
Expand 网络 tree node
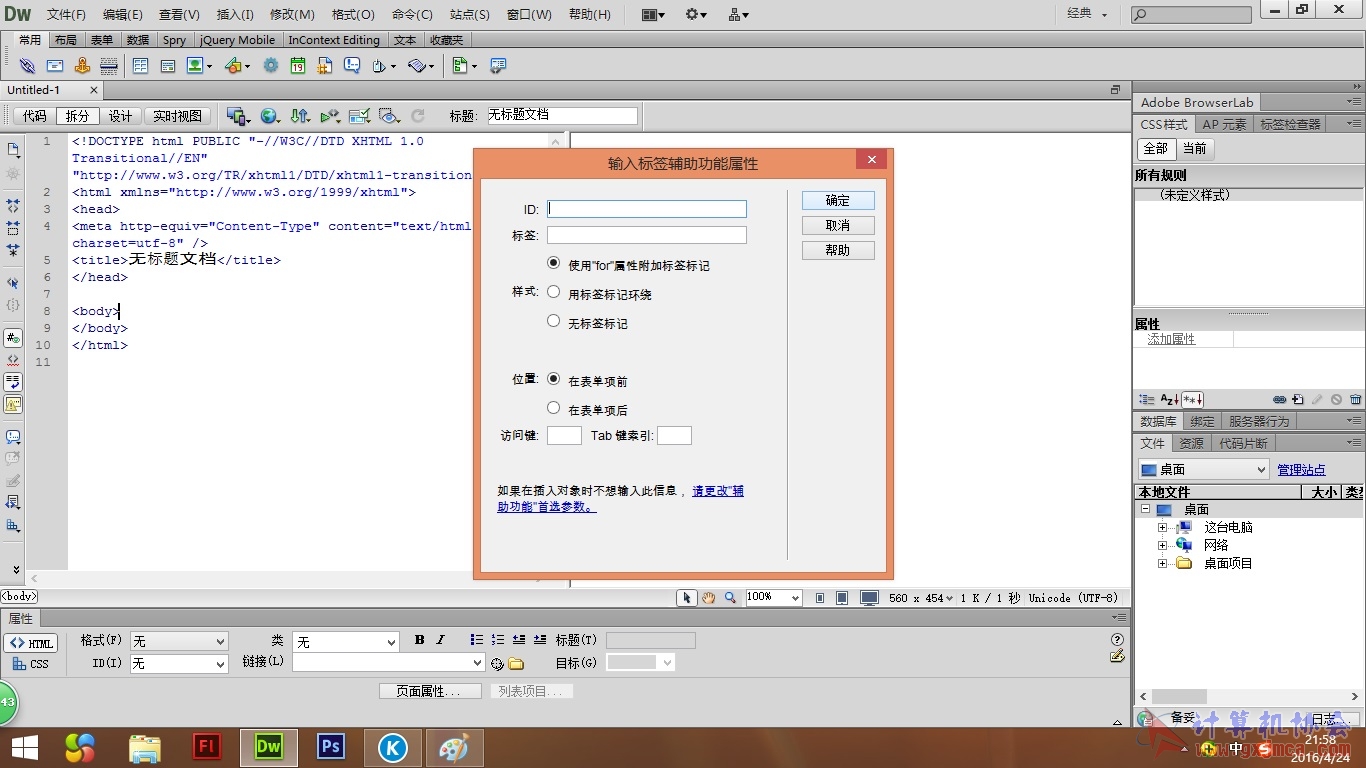coord(1162,545)
